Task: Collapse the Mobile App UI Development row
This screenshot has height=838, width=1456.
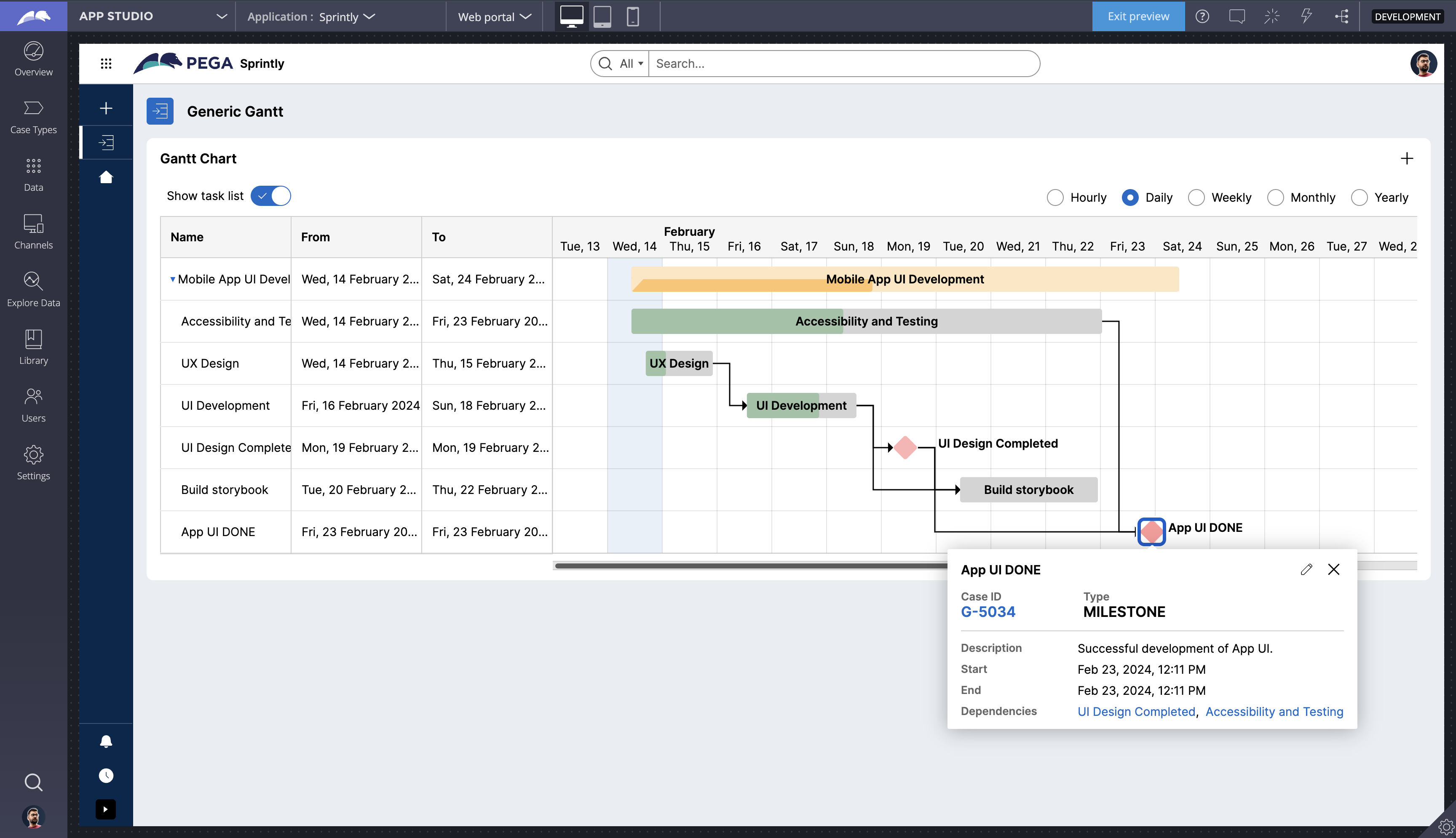Action: pos(173,279)
